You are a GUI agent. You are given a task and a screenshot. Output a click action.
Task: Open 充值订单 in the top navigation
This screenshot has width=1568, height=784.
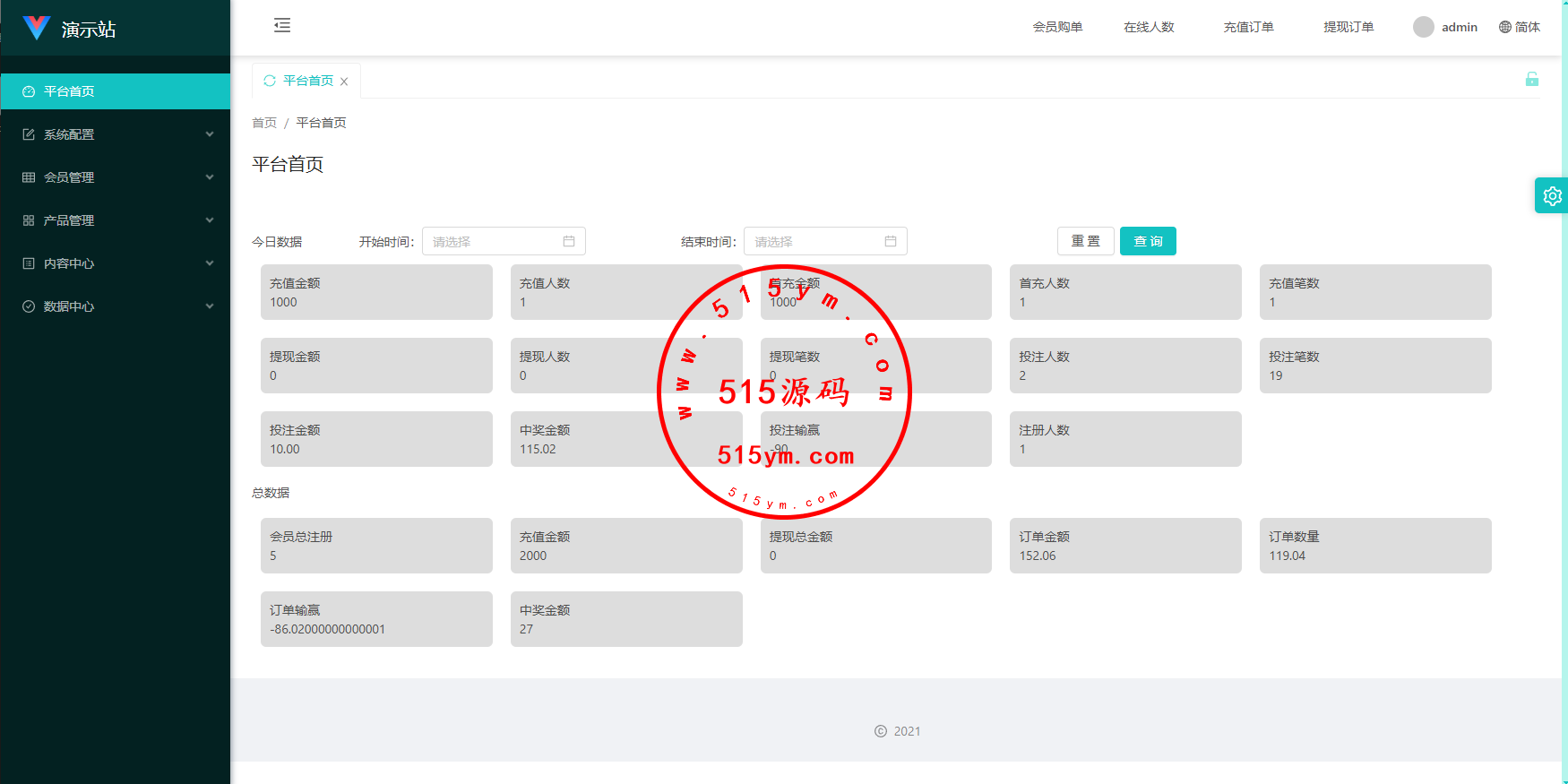[x=1248, y=27]
